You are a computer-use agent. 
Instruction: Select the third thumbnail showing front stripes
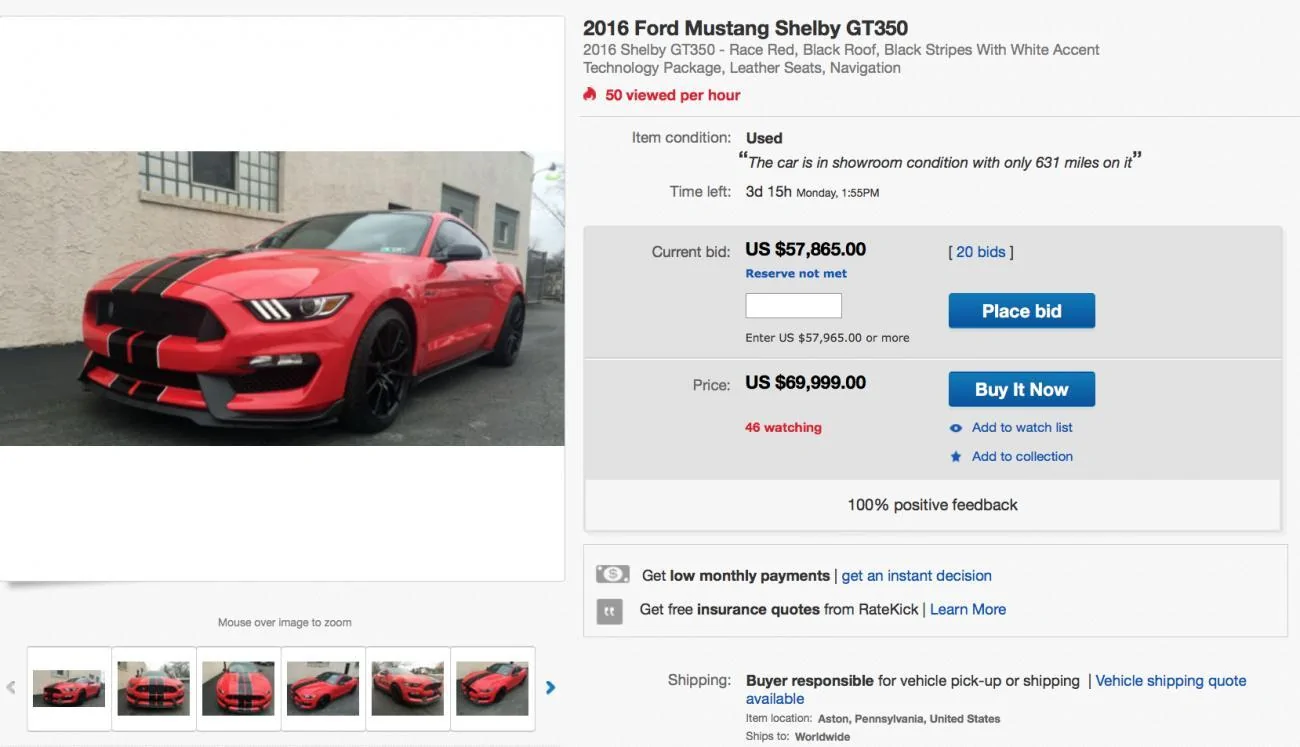[x=238, y=688]
